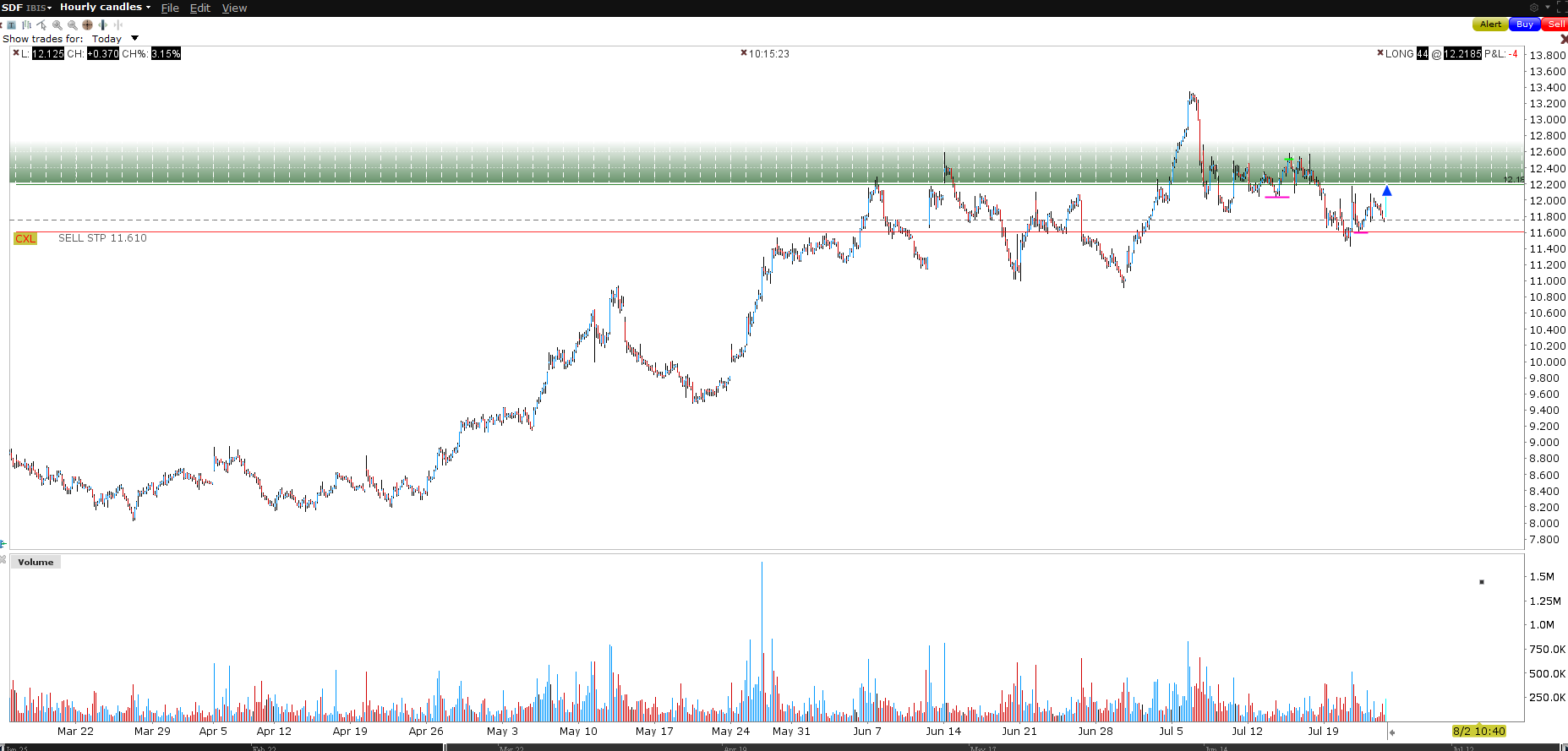Viewport: 1568px width, 751px height.
Task: Click the red Sell button
Action: pos(1555,24)
